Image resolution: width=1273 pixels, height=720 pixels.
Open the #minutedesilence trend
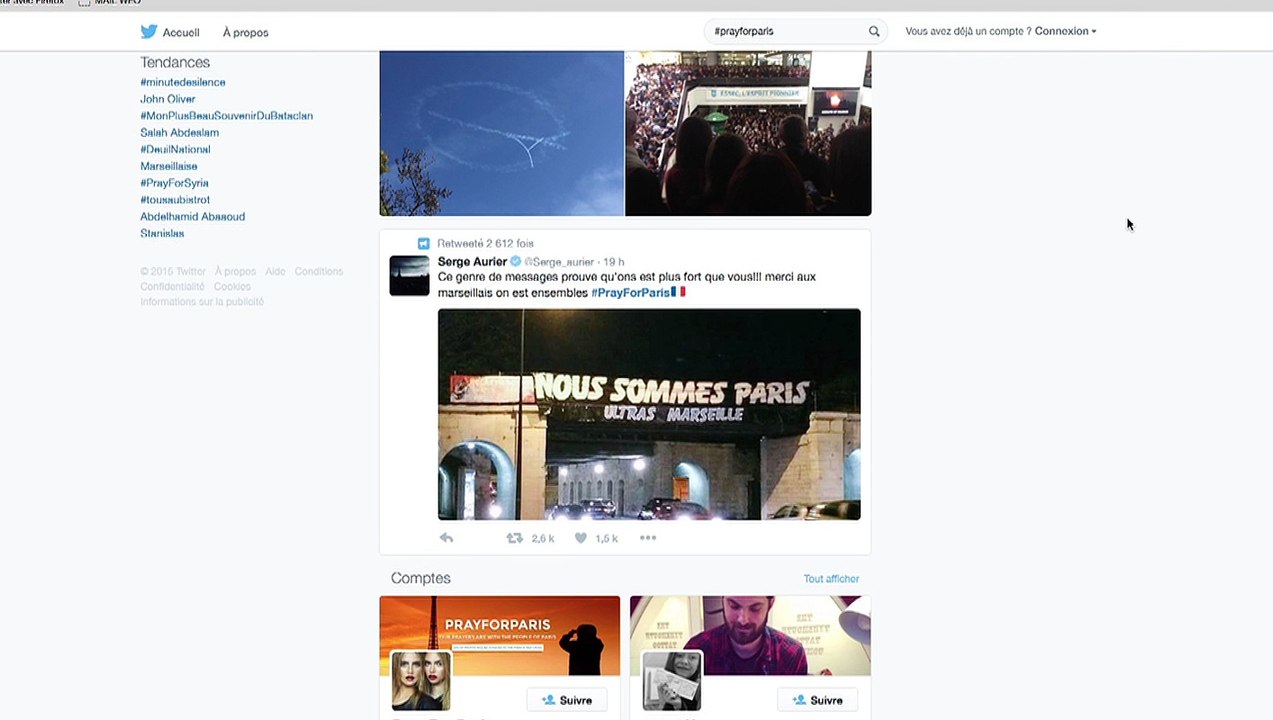[x=183, y=82]
